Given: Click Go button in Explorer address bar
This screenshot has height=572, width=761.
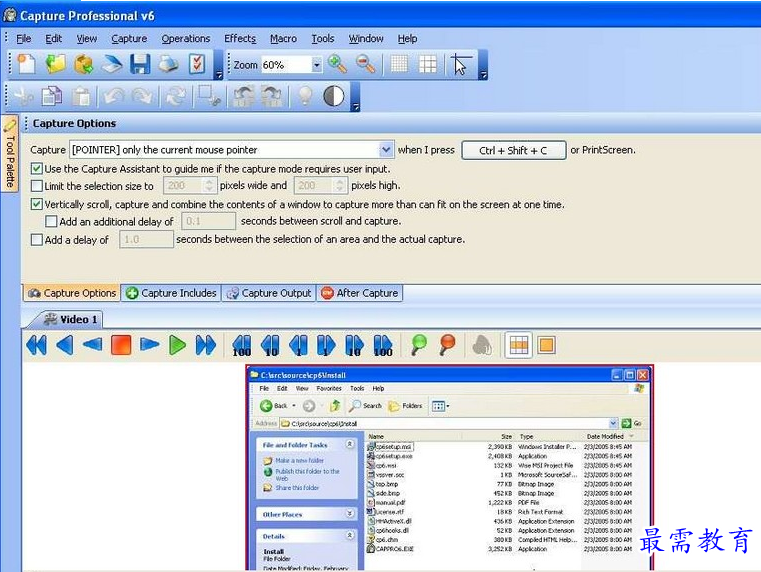Looking at the screenshot, I should pos(632,424).
